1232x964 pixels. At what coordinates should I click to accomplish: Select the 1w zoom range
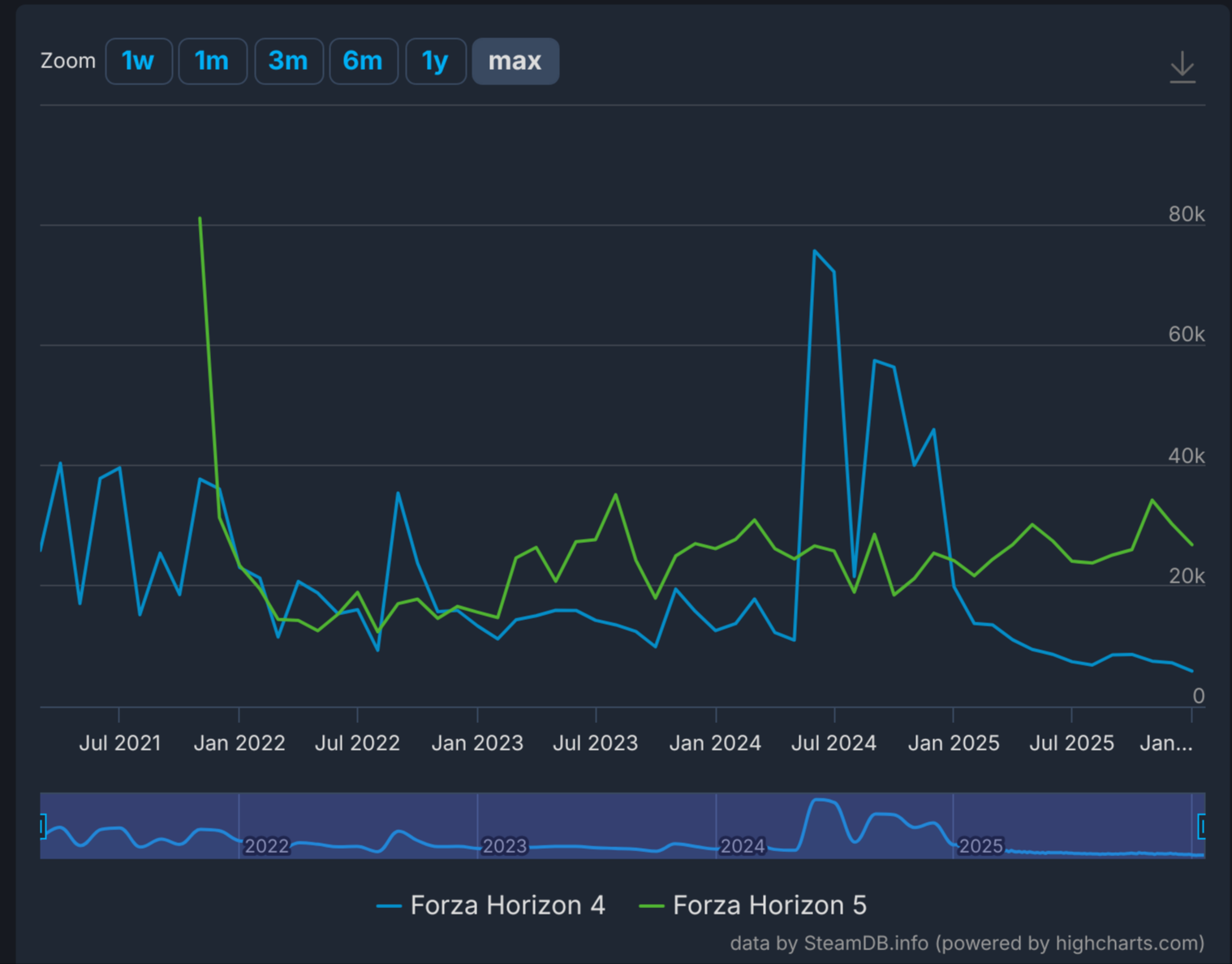pyautogui.click(x=139, y=61)
